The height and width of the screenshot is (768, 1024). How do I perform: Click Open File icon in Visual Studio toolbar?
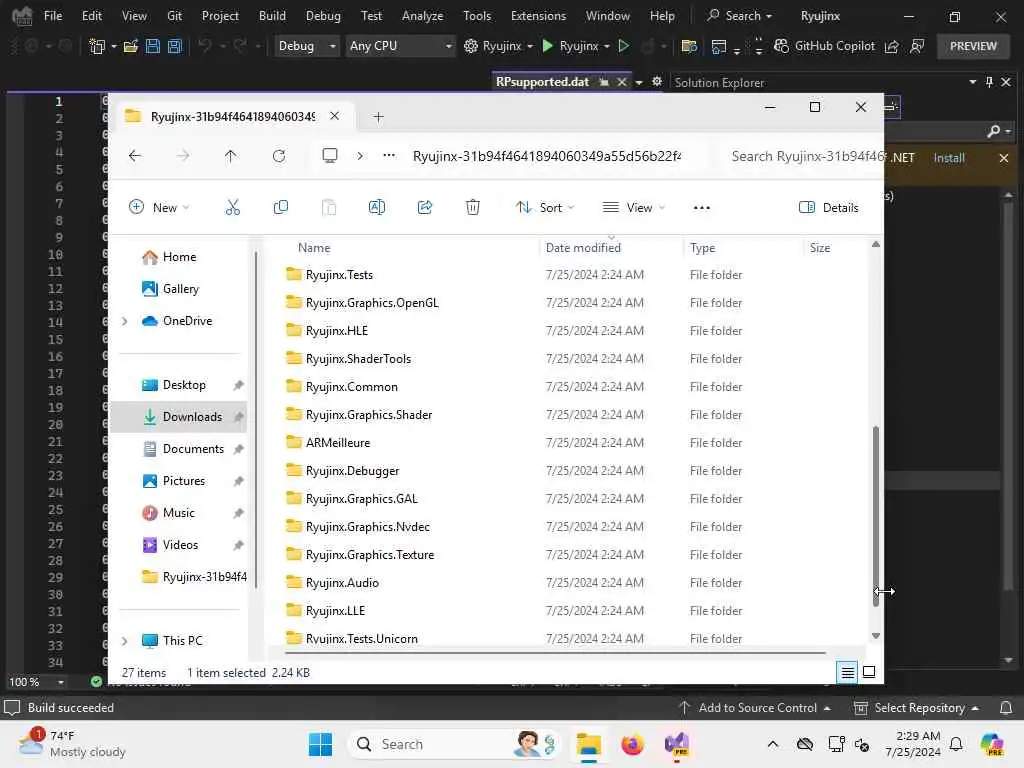coord(131,46)
